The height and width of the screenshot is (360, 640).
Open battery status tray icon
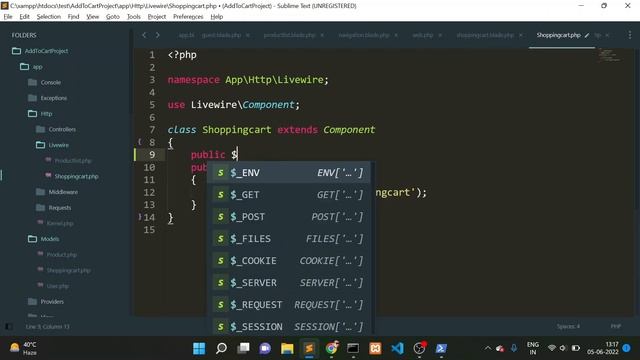click(576, 348)
